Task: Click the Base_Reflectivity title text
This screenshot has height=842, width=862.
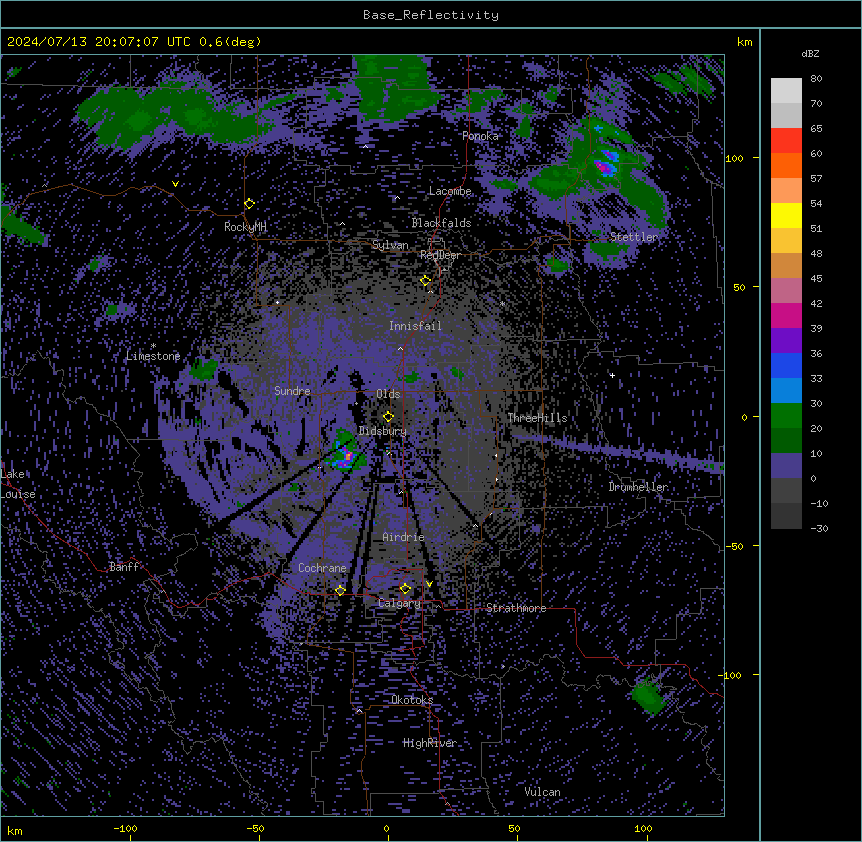Action: click(431, 15)
